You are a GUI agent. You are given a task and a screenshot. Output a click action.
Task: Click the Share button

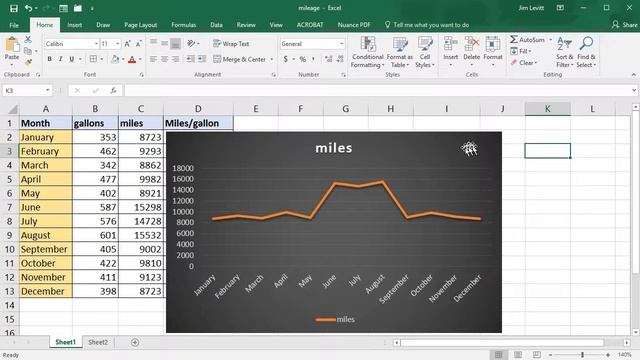(x=624, y=25)
